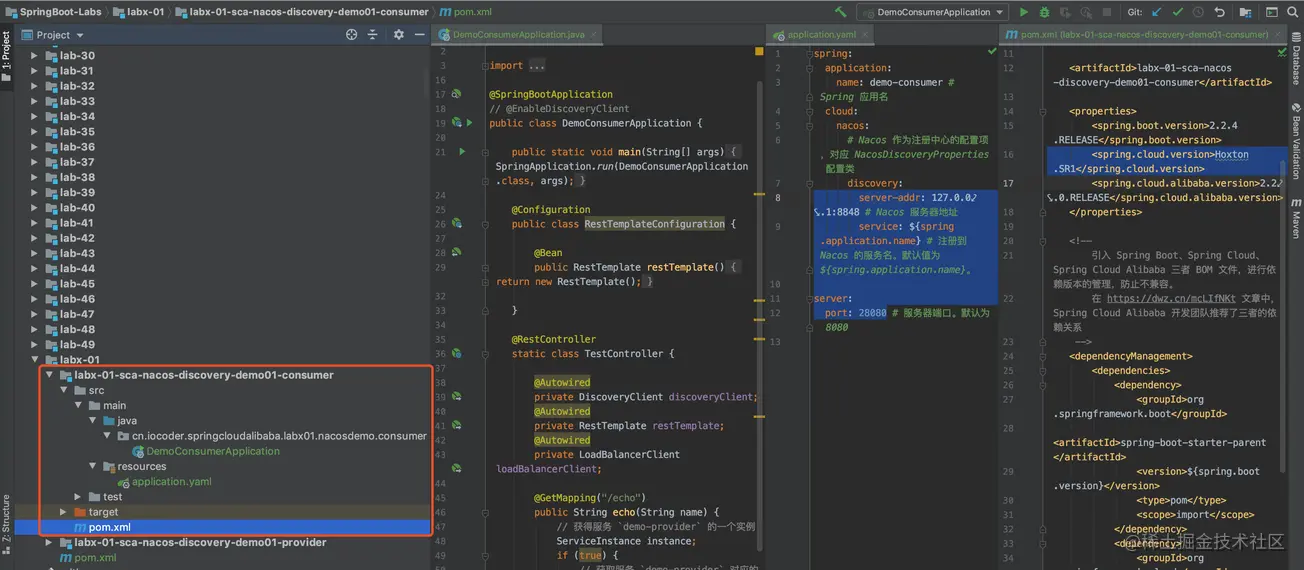Click gutter bean icon beside restTemplate() method
Viewport: 1304px width, 570px height.
(x=456, y=253)
